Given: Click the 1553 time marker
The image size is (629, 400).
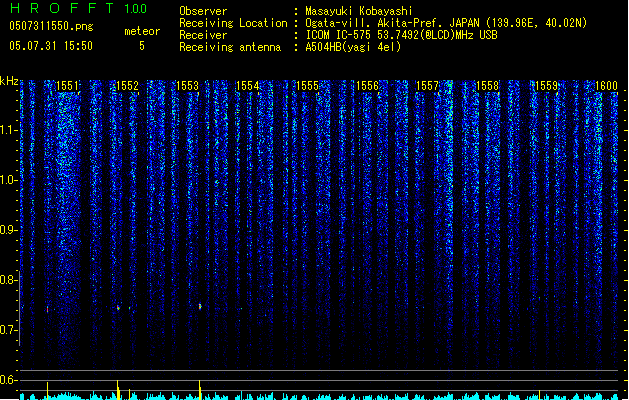Looking at the screenshot, I should coord(187,86).
